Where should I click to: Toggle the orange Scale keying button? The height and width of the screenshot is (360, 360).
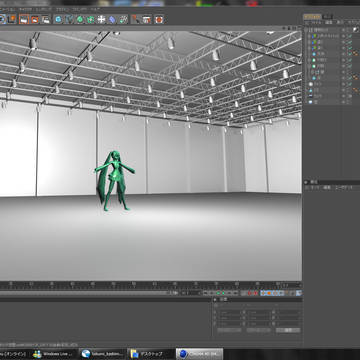pos(269,293)
